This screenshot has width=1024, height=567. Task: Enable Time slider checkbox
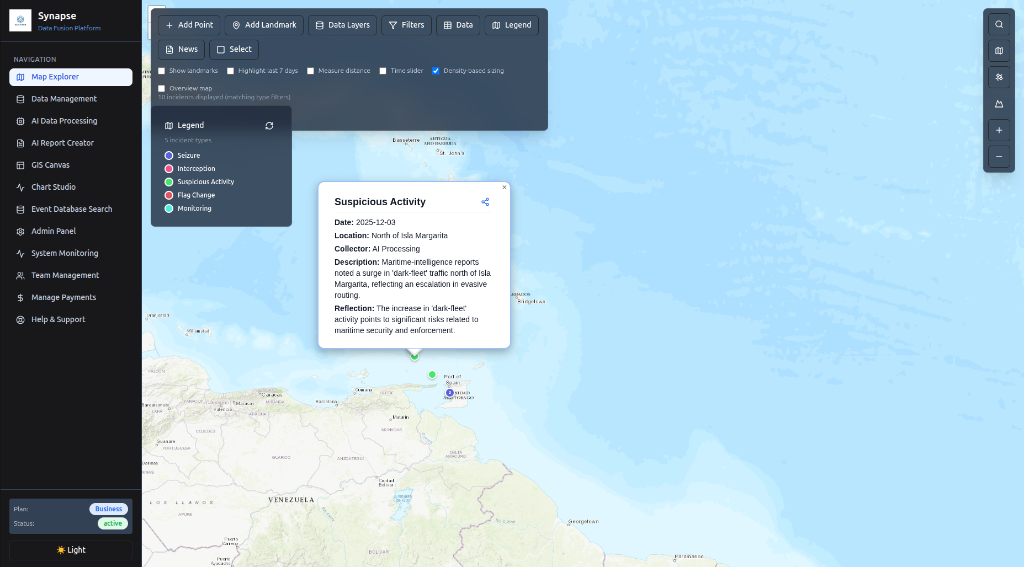click(383, 71)
